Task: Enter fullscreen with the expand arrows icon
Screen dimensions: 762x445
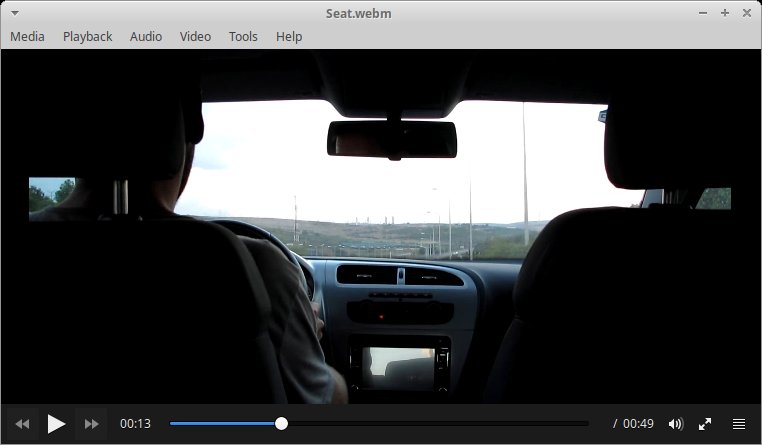Action: (x=705, y=424)
